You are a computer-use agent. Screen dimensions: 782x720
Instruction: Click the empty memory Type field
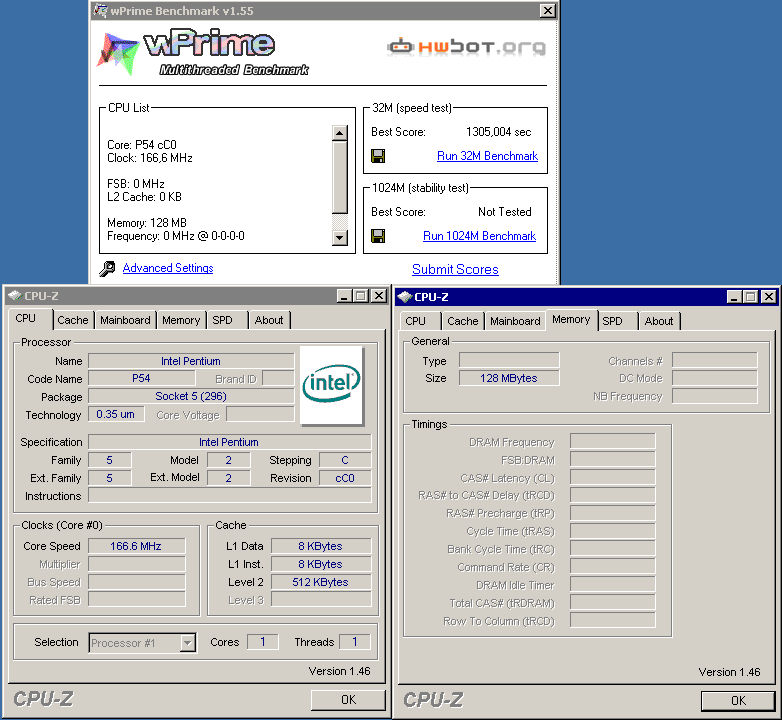[509, 360]
